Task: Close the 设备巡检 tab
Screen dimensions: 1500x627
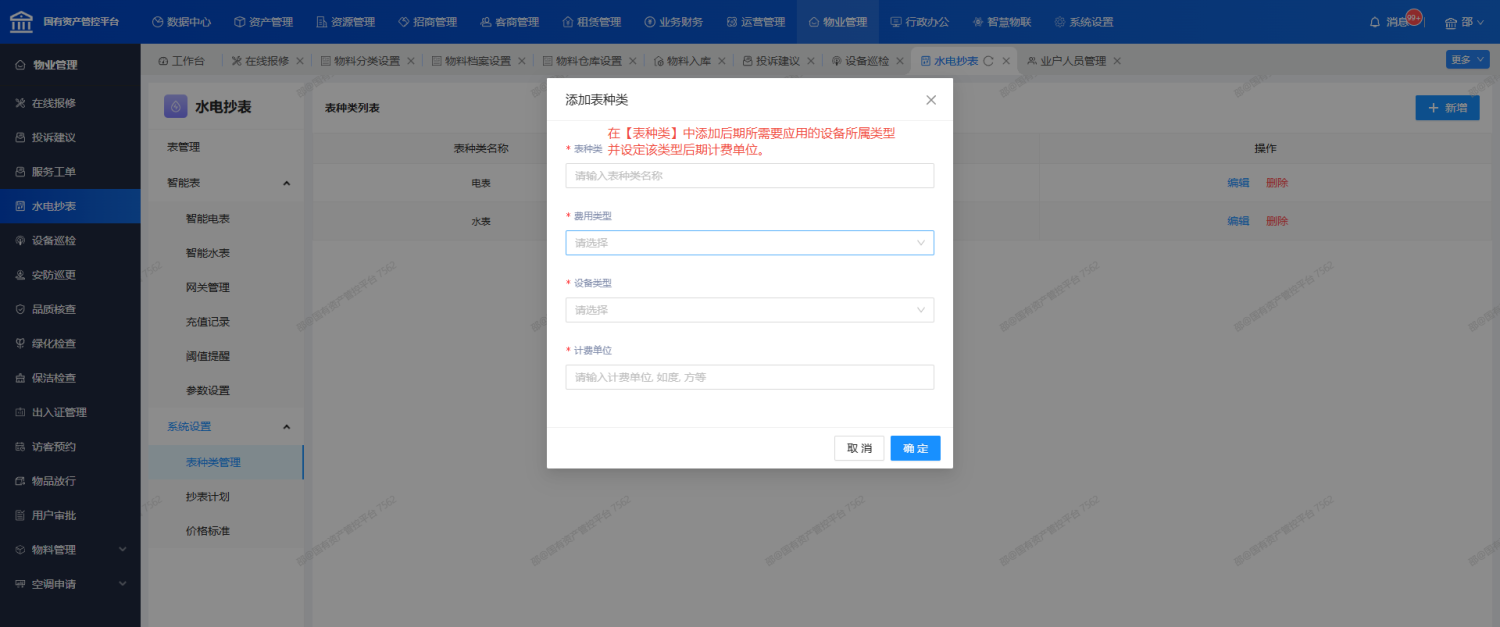Action: click(900, 61)
